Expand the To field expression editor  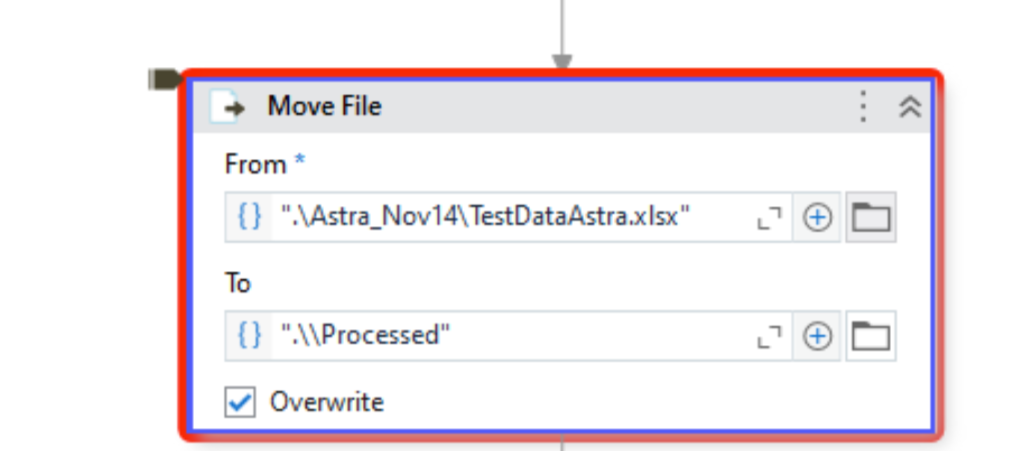point(768,337)
